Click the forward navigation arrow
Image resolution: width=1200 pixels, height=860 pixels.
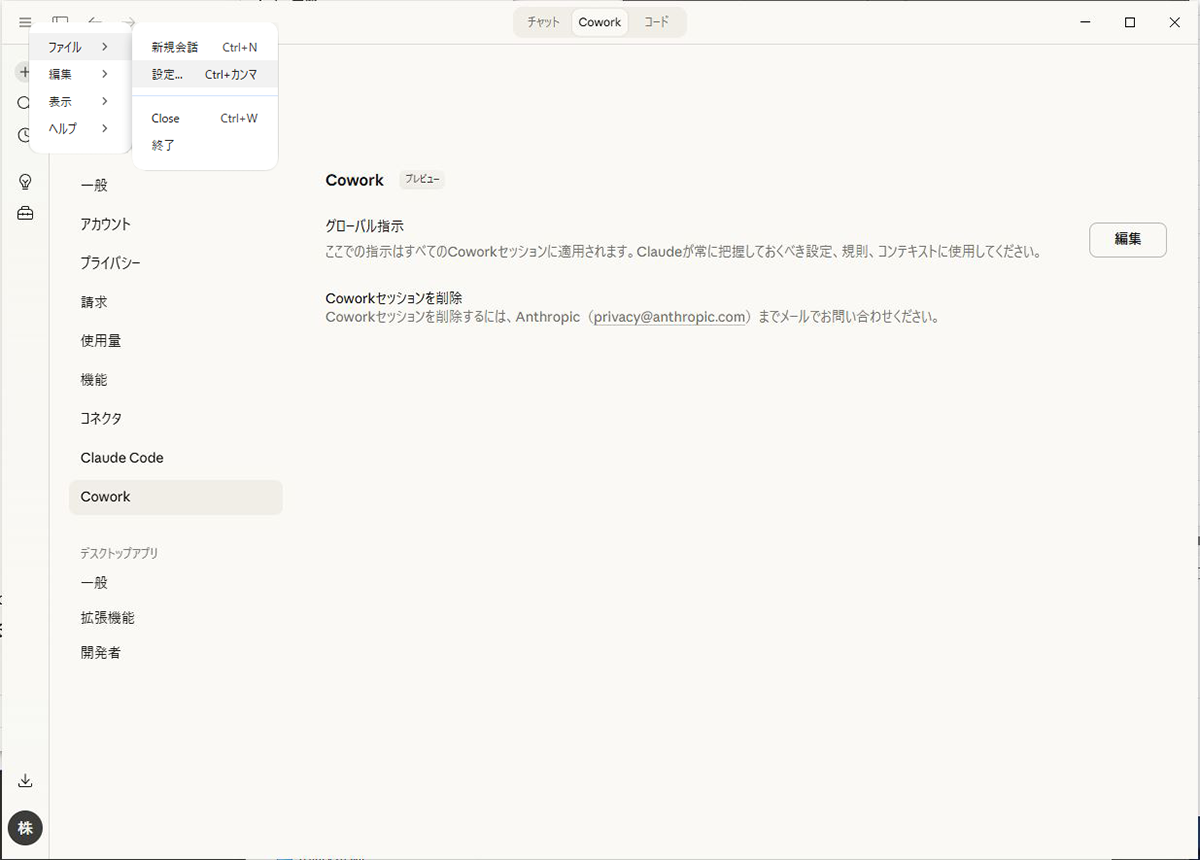[x=128, y=22]
